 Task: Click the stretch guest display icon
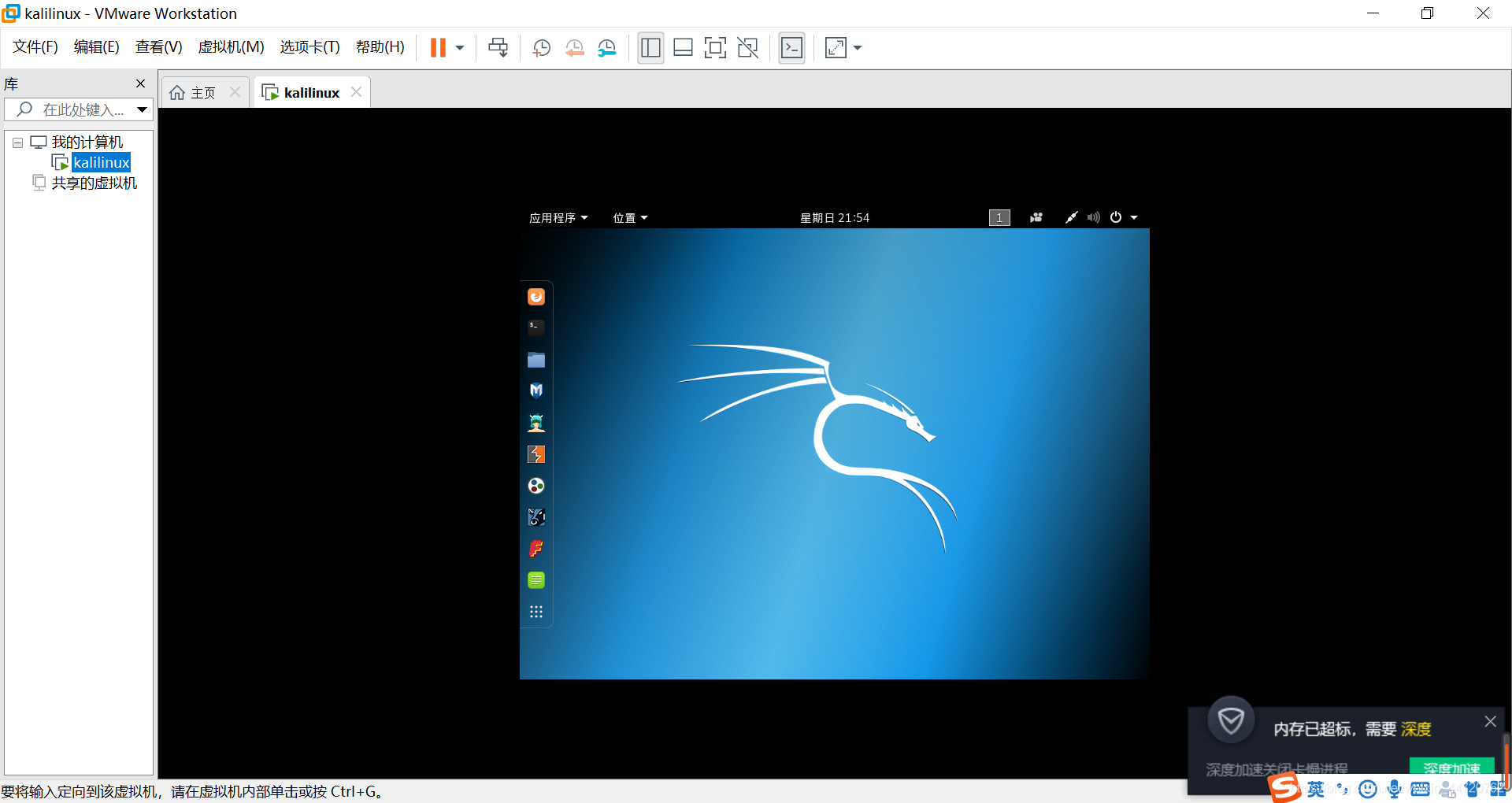836,48
